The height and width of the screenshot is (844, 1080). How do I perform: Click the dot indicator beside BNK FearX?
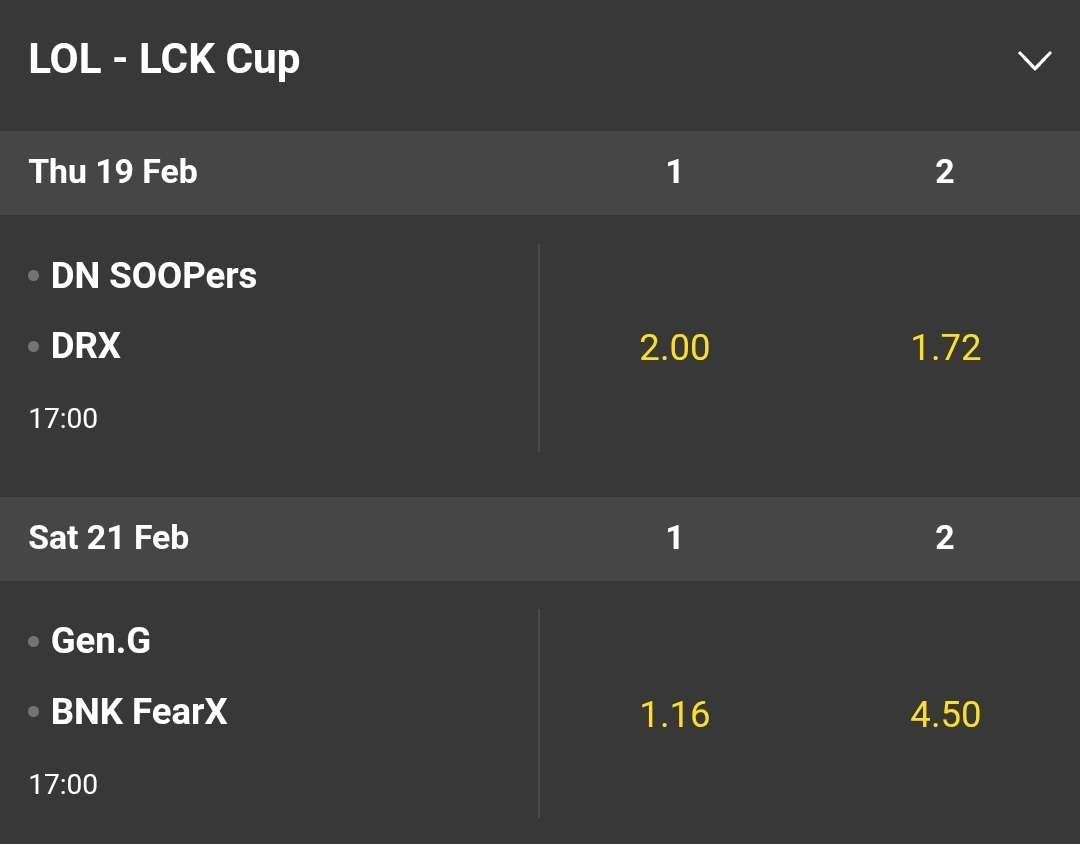[x=34, y=713]
